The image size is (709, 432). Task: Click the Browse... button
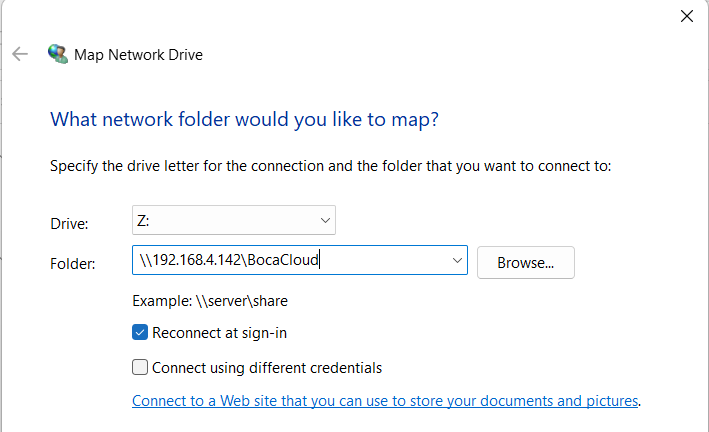tap(525, 262)
